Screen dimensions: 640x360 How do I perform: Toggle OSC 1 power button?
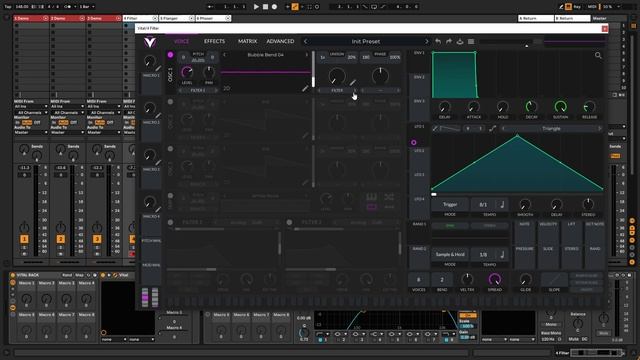click(x=170, y=55)
